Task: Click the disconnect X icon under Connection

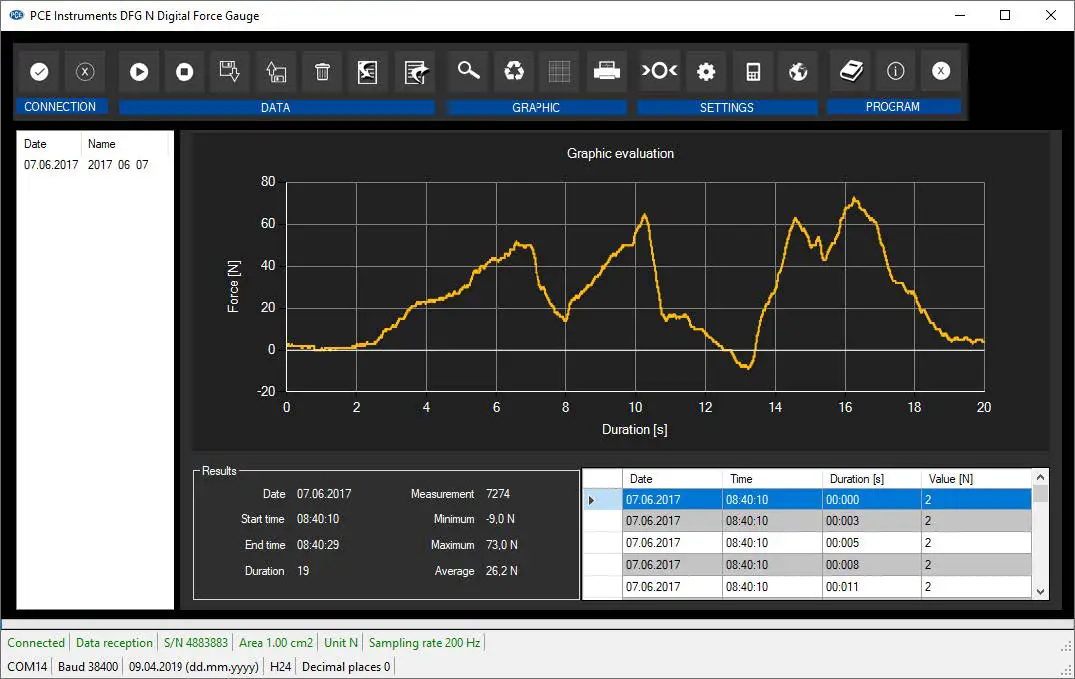Action: [85, 71]
